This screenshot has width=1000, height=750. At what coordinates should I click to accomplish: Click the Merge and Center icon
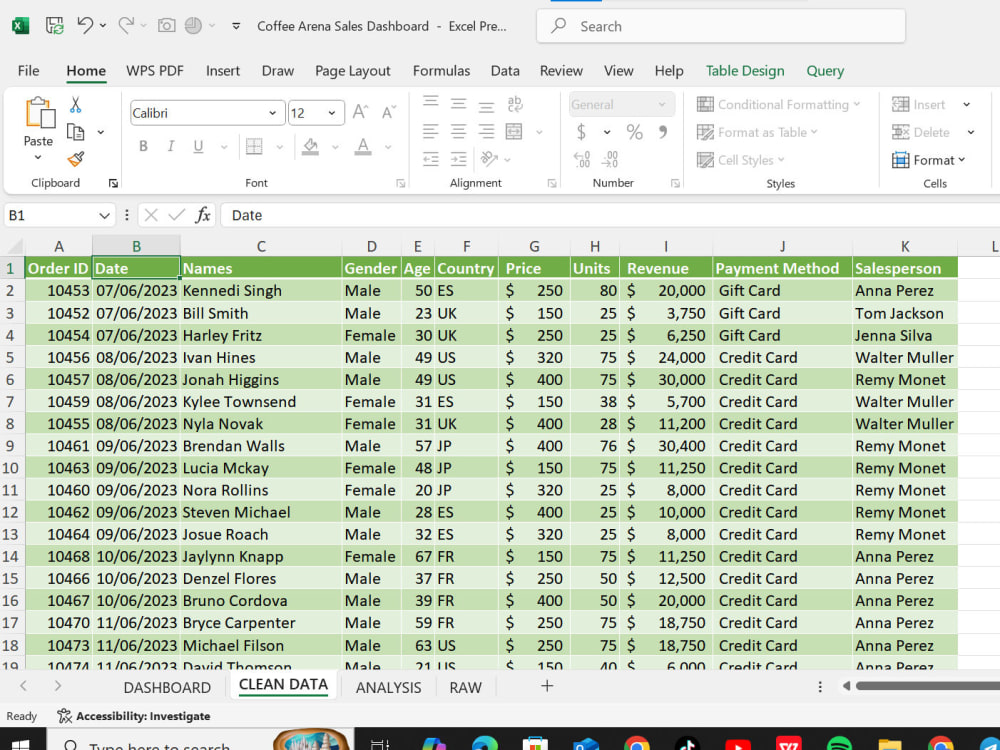514,132
